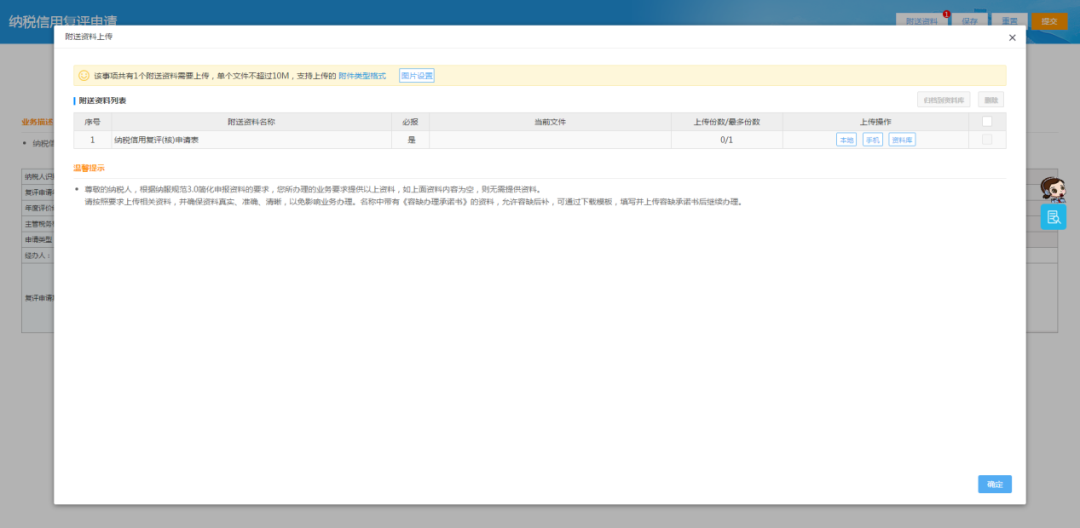
Task: Confirm with the 确定 button
Action: [x=994, y=484]
